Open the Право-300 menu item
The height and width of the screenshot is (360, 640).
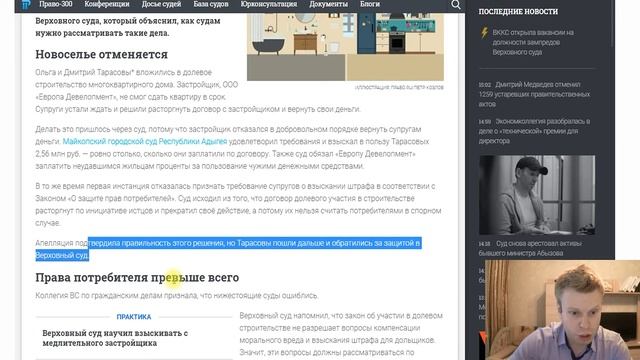point(56,4)
